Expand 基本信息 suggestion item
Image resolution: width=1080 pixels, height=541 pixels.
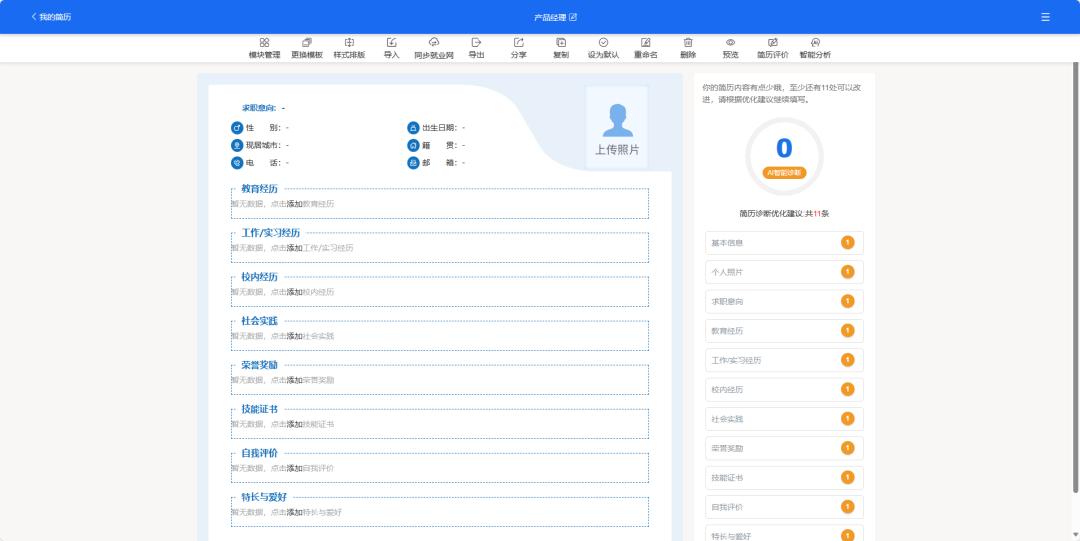784,243
